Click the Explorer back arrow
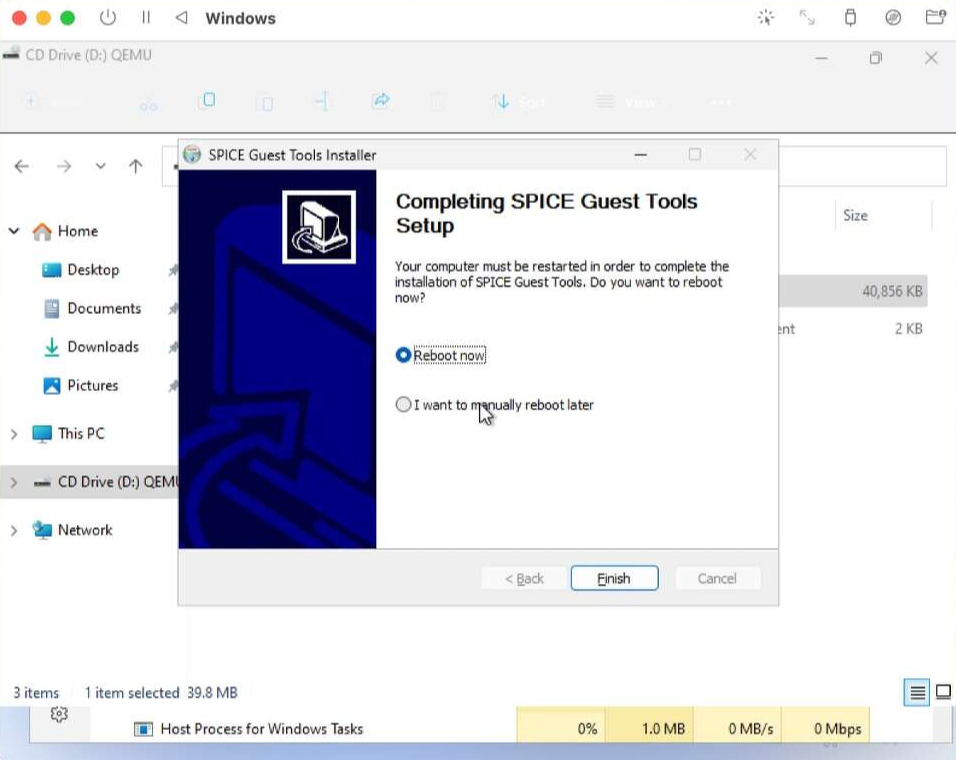 tap(22, 166)
